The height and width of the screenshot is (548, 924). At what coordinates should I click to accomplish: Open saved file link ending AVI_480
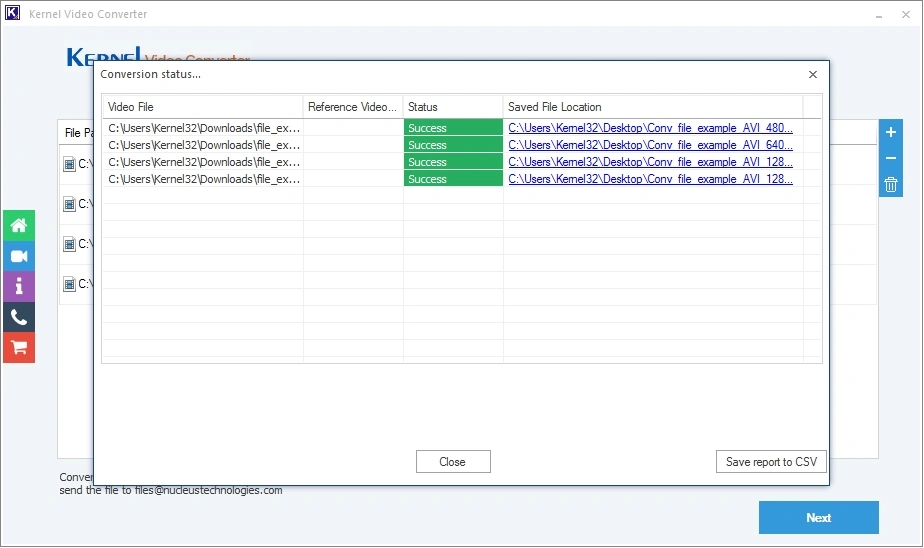click(x=650, y=128)
